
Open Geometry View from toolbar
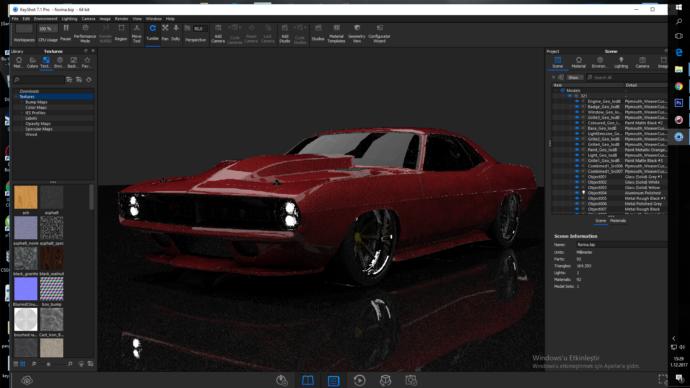coord(357,33)
